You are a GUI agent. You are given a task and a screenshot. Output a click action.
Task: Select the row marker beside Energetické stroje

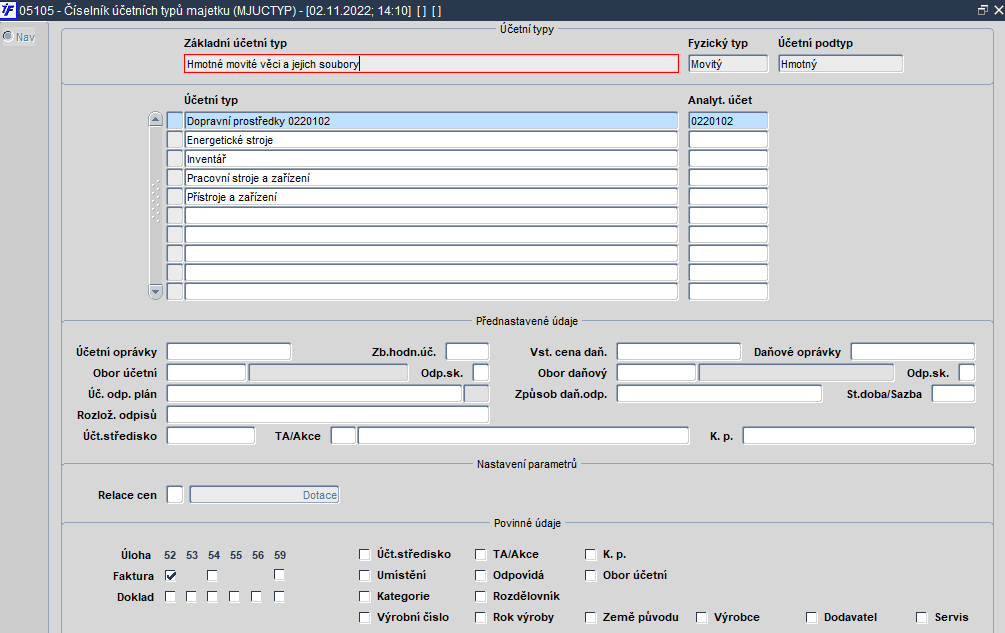(175, 140)
